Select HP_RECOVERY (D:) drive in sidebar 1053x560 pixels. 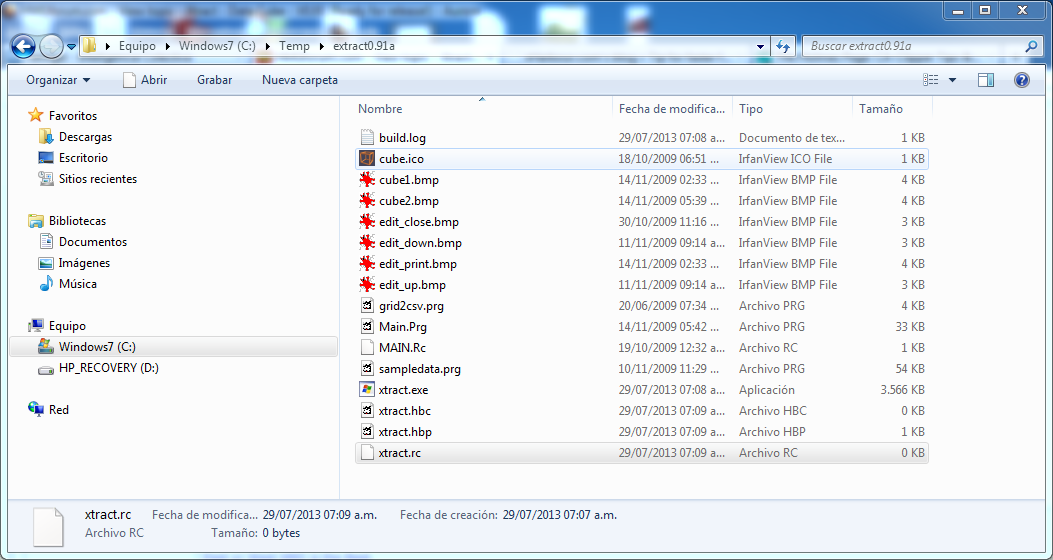pos(108,368)
